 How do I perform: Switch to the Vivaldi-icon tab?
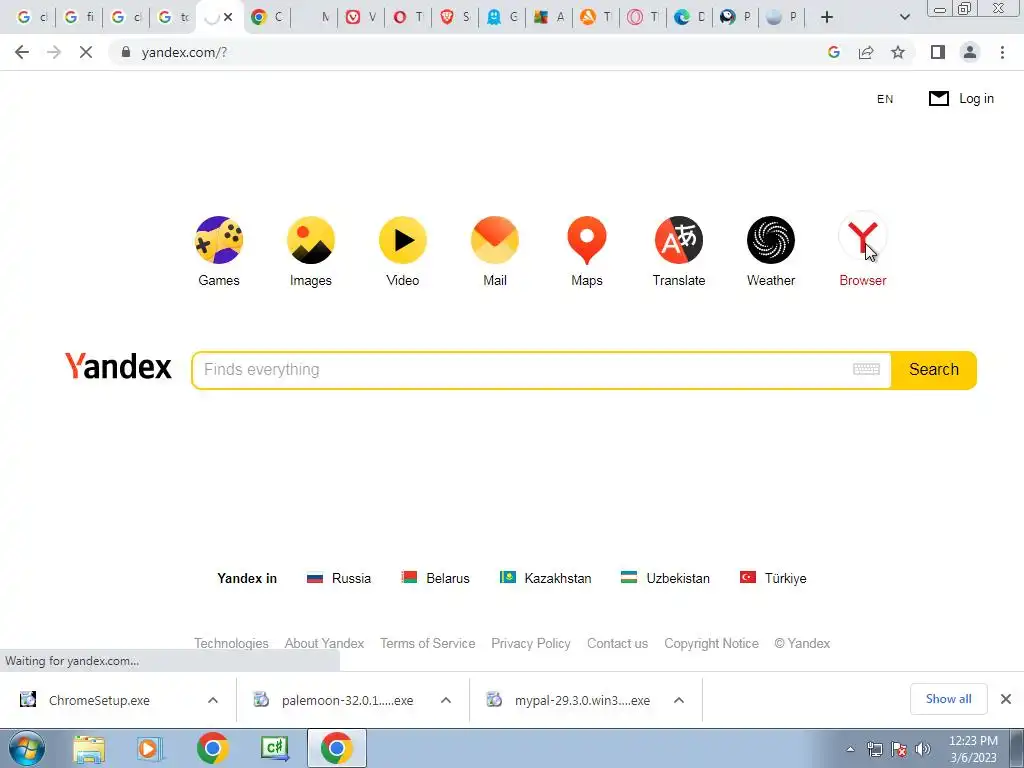tap(360, 17)
